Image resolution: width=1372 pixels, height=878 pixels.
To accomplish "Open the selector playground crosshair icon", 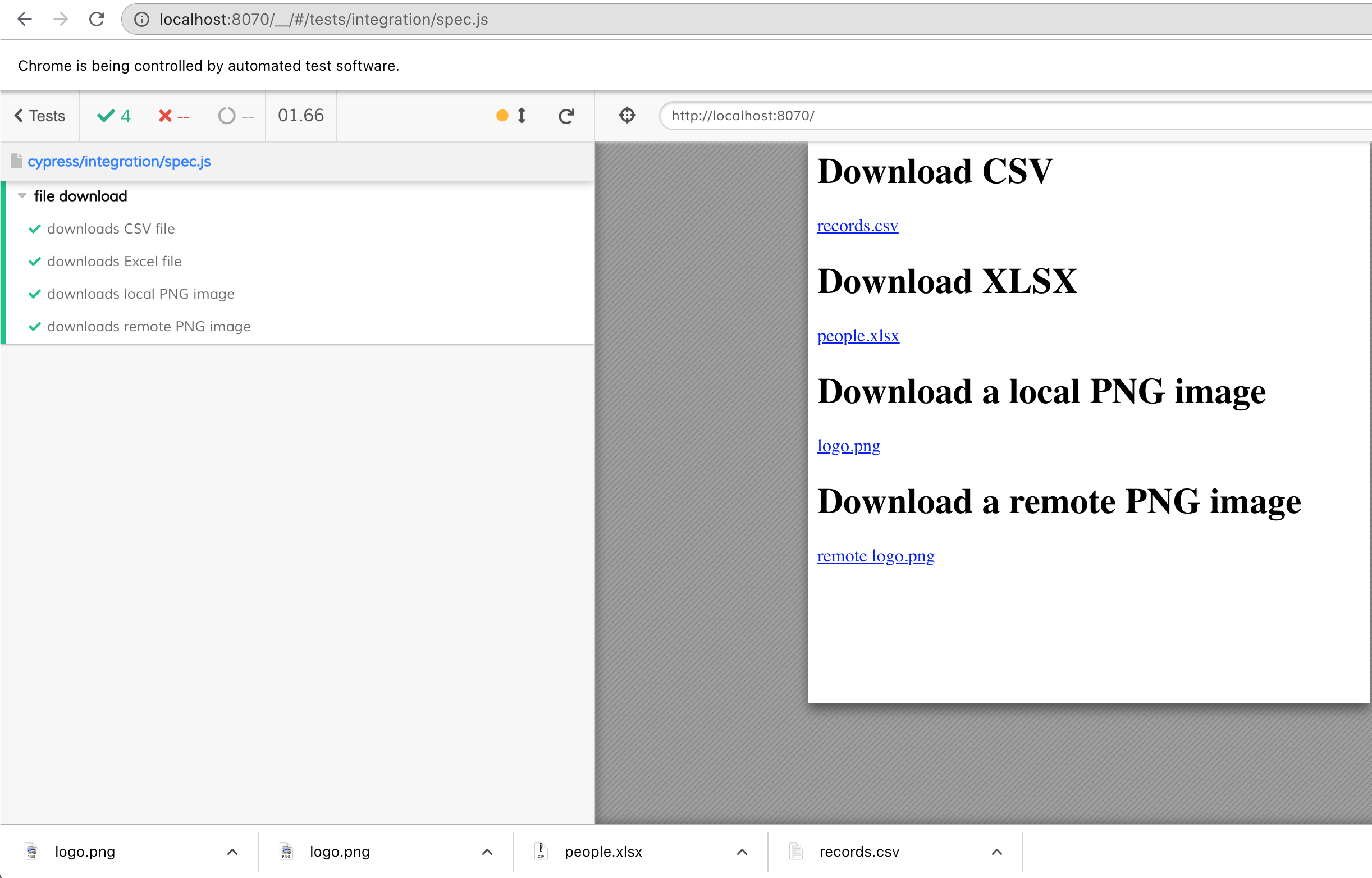I will click(x=627, y=115).
